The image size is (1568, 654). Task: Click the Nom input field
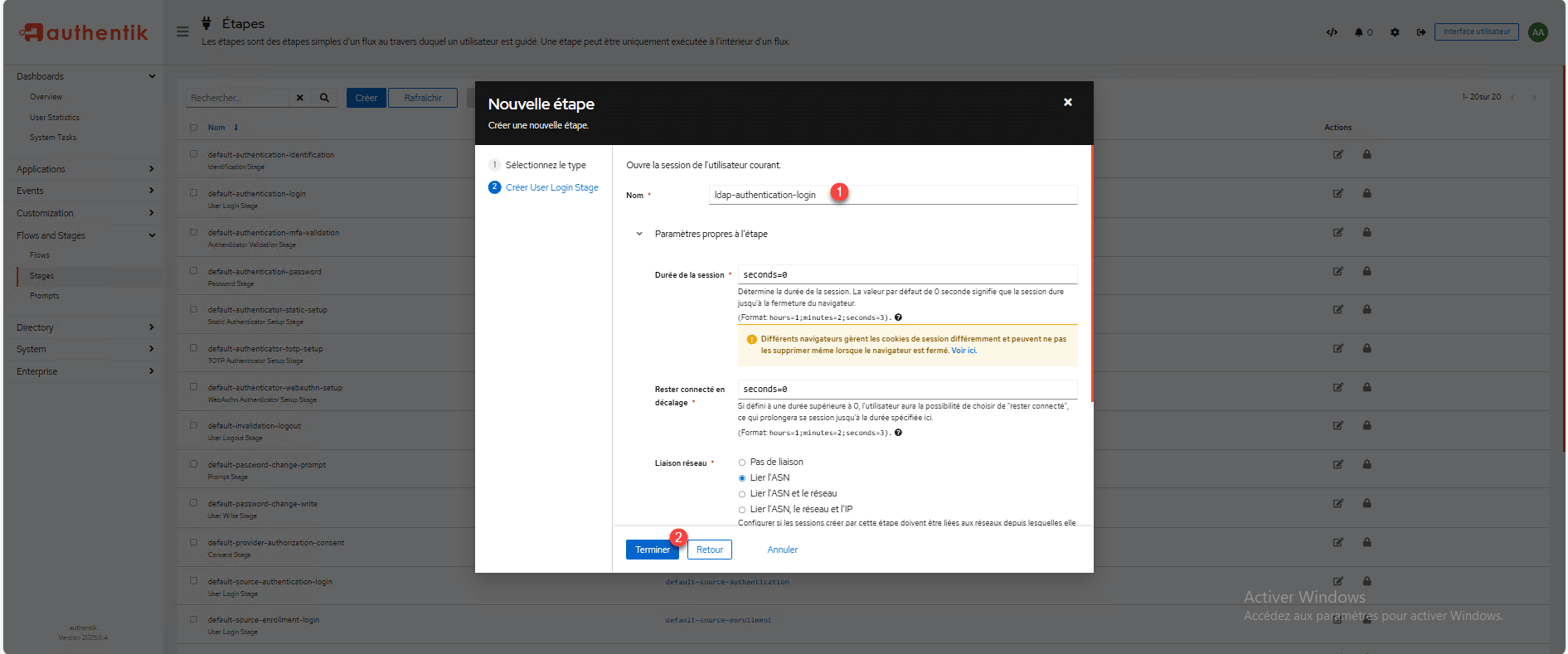coord(892,195)
